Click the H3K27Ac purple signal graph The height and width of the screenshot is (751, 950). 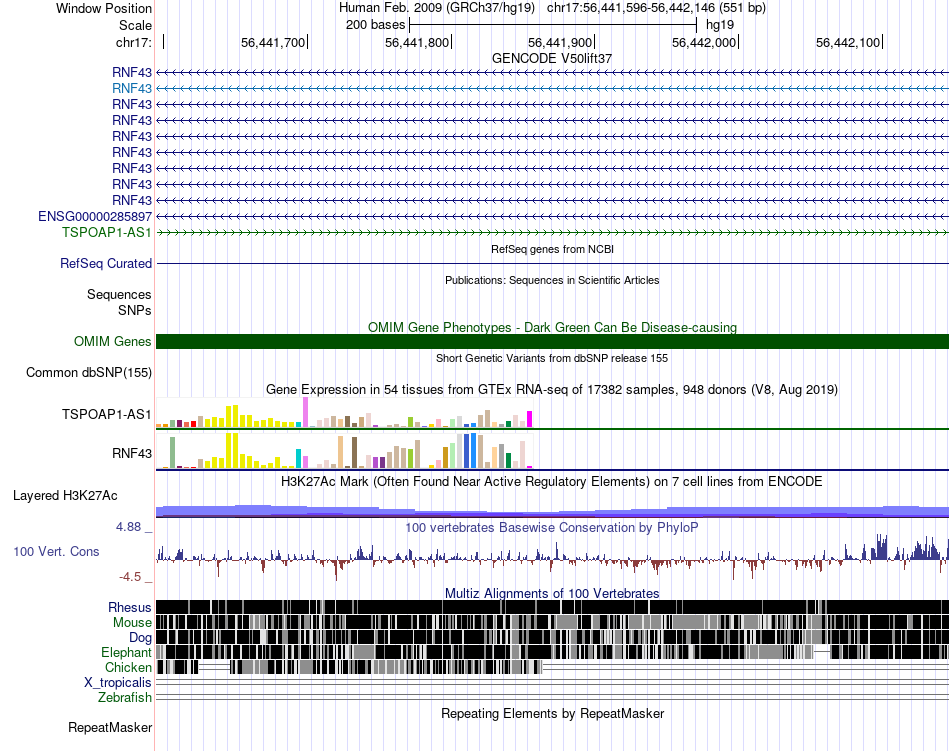(553, 512)
